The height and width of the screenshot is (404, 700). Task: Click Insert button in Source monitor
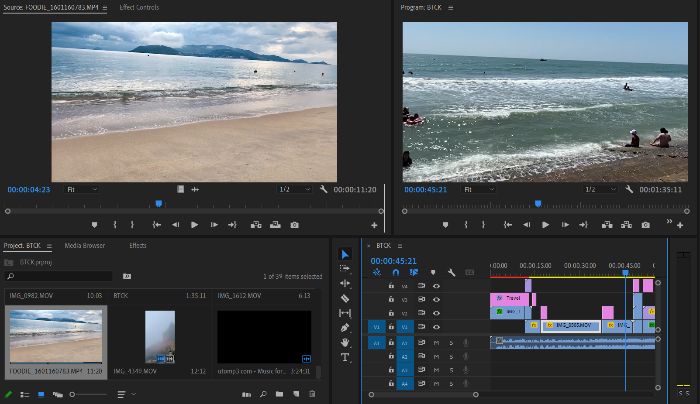pyautogui.click(x=256, y=225)
